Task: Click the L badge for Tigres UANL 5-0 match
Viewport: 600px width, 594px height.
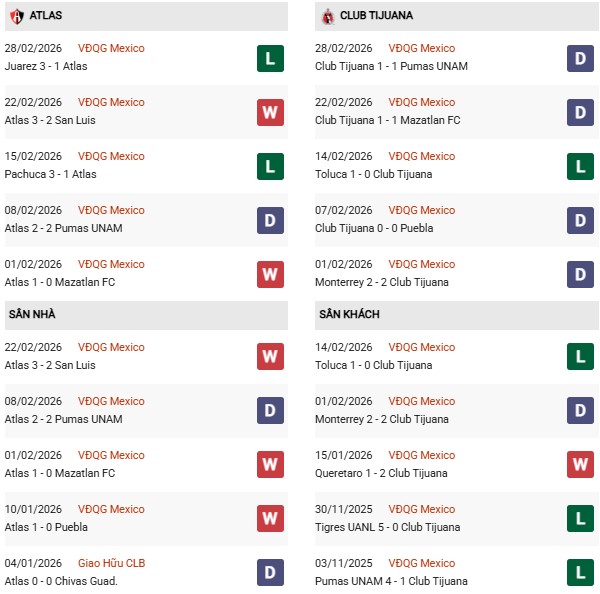Action: (580, 519)
